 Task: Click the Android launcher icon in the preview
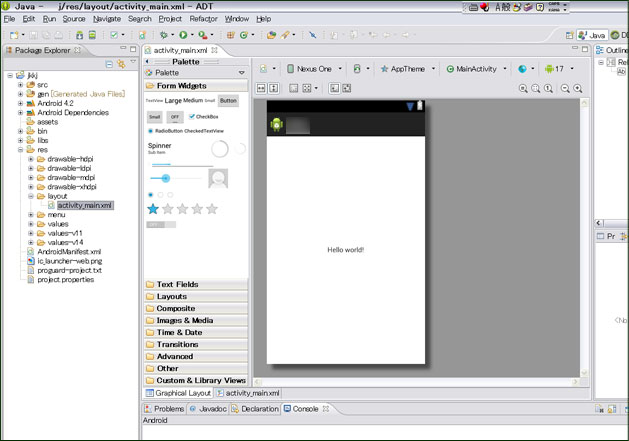(277, 125)
